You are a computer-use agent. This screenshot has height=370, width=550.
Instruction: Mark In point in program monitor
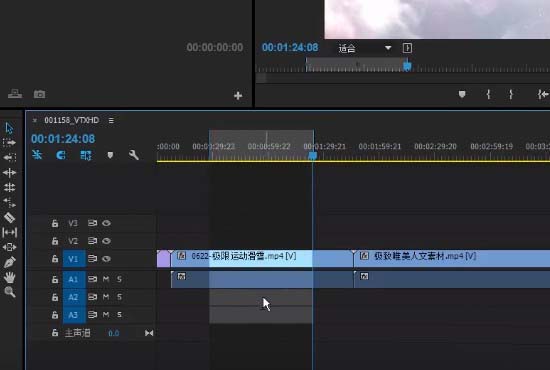488,94
